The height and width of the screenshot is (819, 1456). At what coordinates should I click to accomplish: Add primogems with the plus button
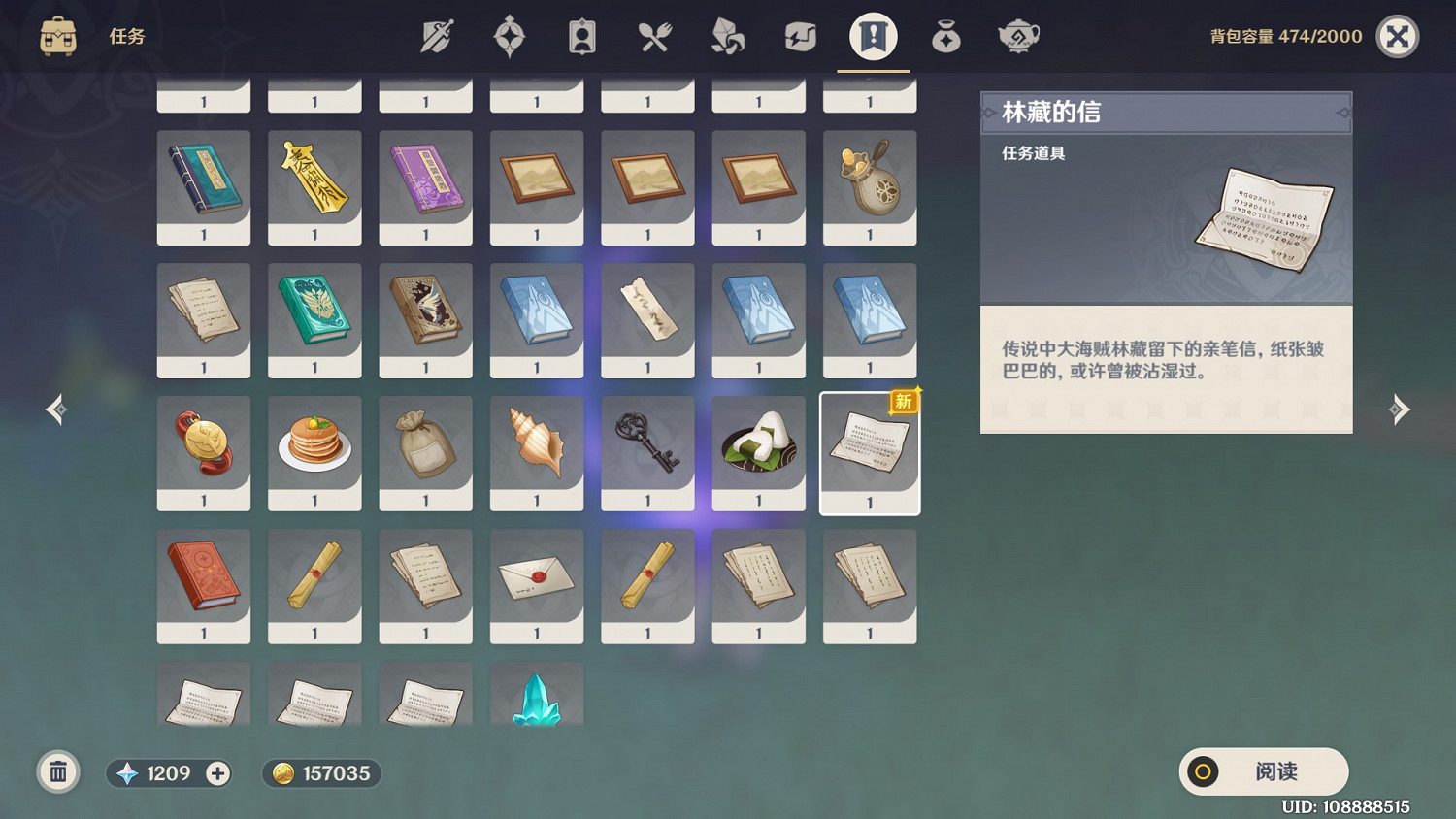tap(217, 773)
